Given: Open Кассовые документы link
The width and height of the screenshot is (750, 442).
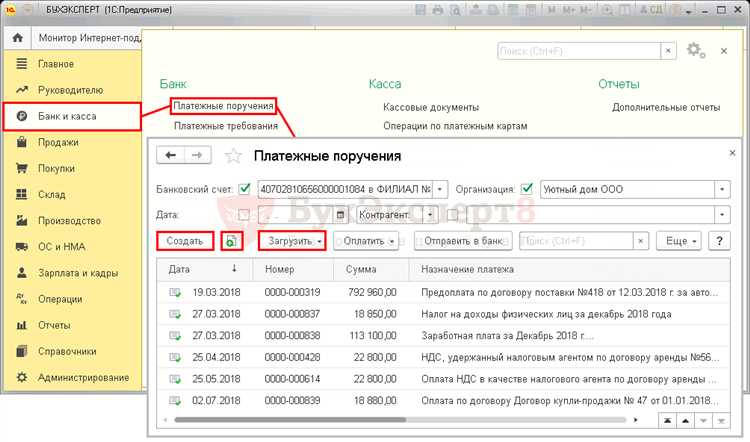Looking at the screenshot, I should 431,107.
